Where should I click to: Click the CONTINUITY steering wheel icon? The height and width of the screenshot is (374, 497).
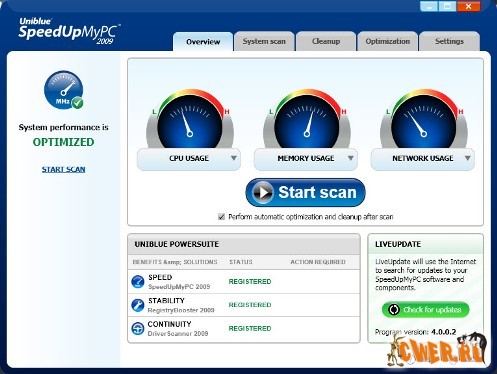(138, 328)
